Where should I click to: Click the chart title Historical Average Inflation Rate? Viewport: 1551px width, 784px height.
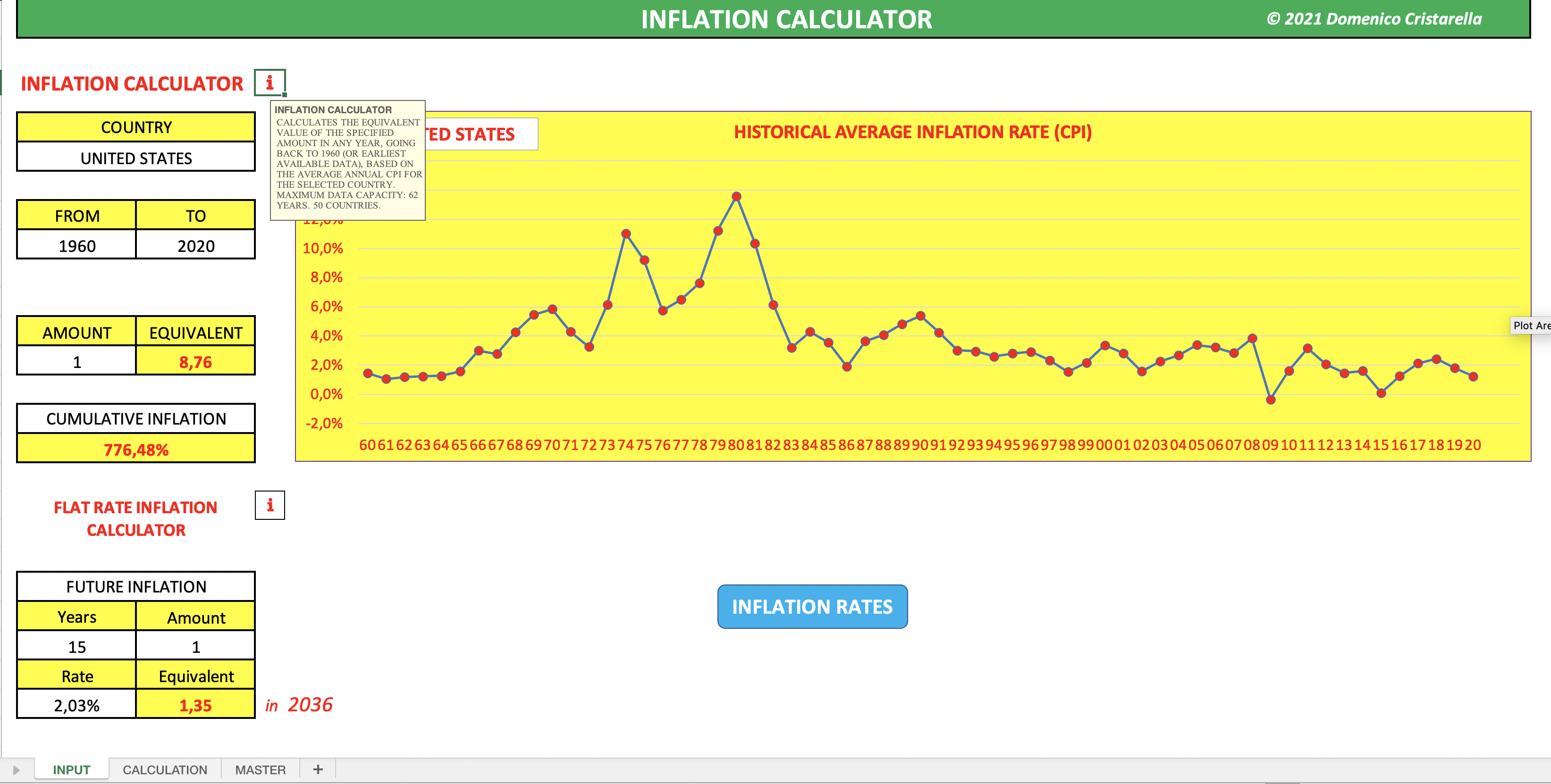[x=912, y=132]
